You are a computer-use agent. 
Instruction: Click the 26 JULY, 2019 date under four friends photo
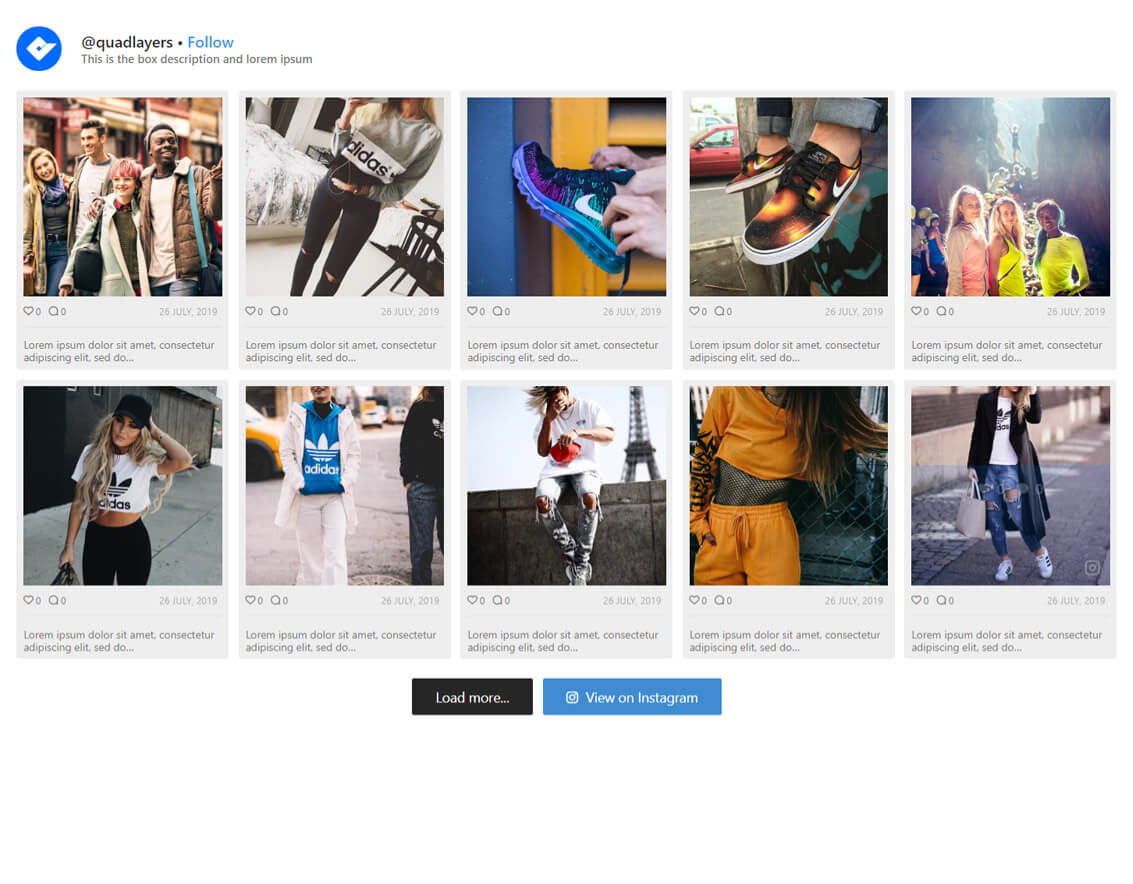[188, 312]
